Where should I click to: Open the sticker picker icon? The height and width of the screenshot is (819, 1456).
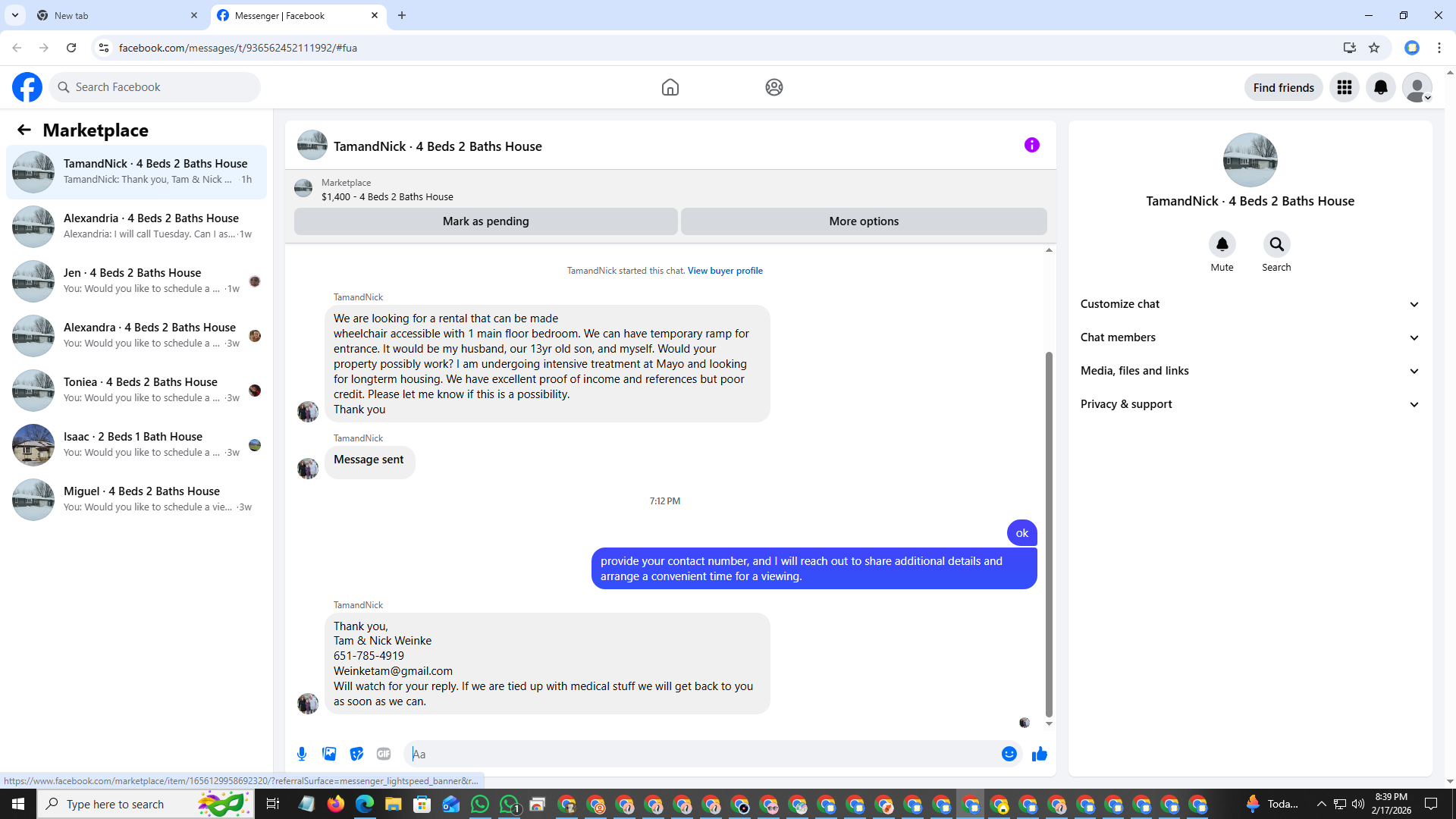(356, 754)
